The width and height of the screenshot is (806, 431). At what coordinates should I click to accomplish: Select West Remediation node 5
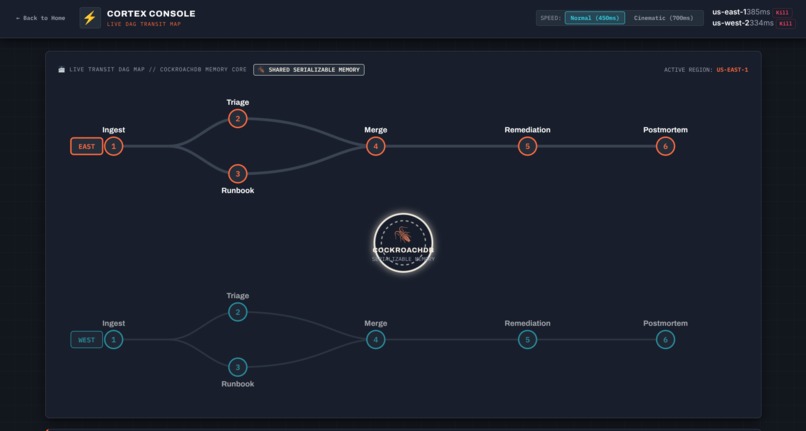[x=527, y=340]
